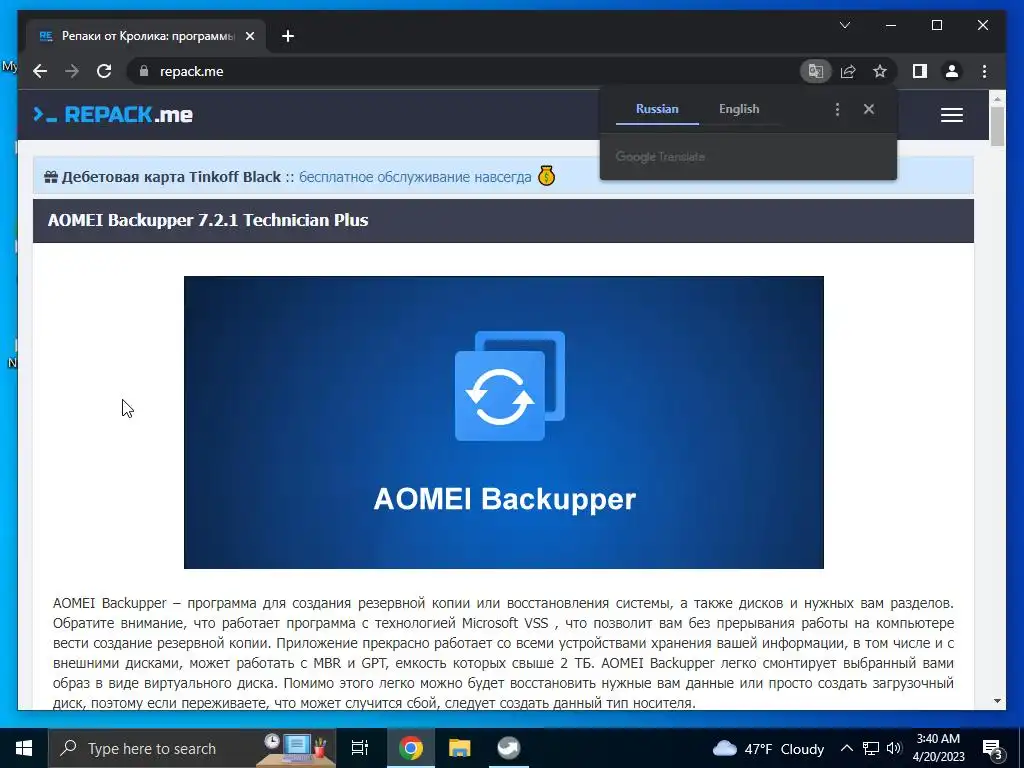Open the notification center with 3 alerts
This screenshot has width=1024, height=768.
[x=992, y=749]
